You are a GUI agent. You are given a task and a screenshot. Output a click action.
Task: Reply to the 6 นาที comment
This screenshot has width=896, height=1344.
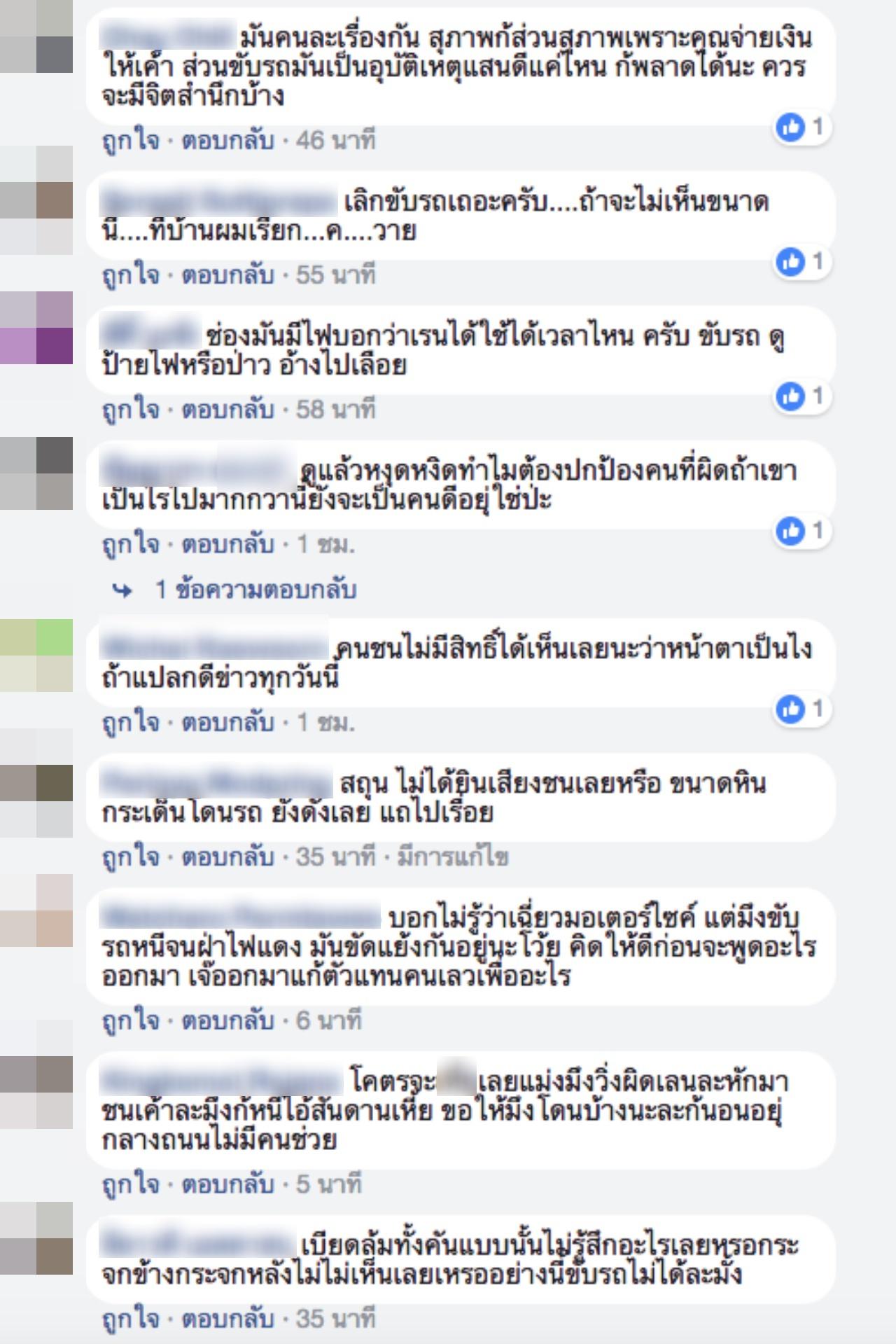click(227, 1020)
